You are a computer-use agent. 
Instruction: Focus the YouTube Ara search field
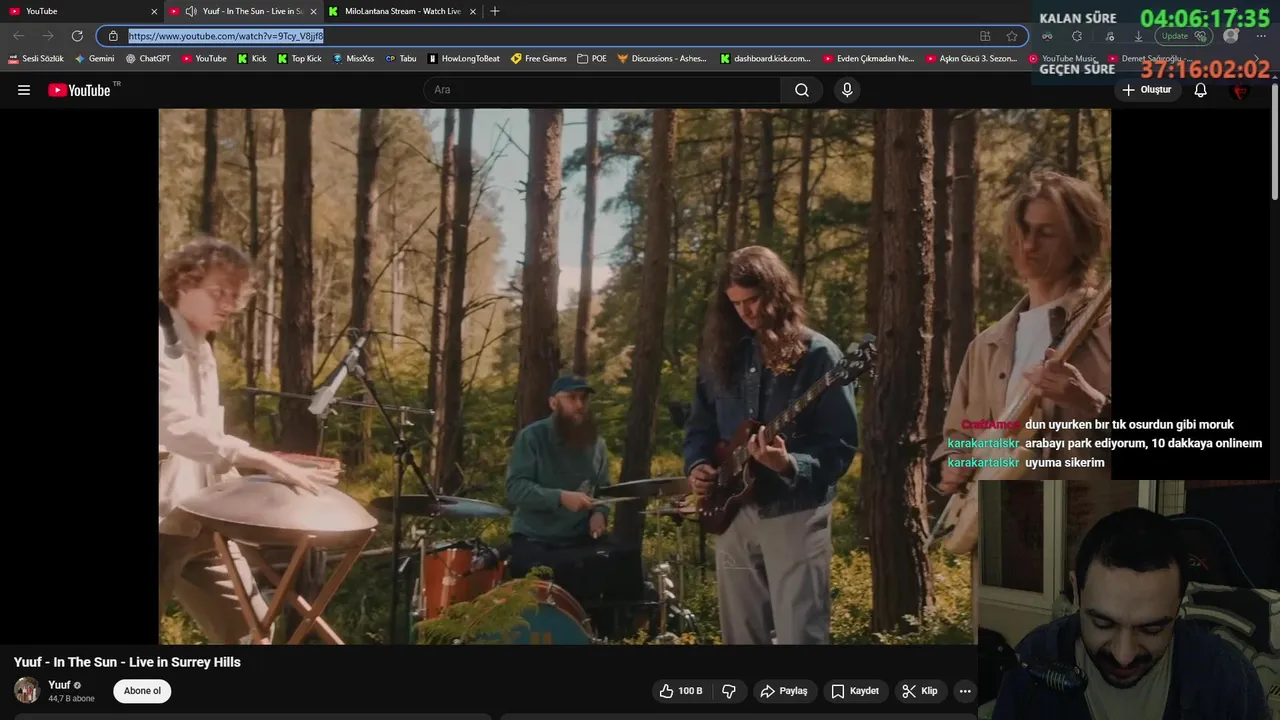tap(602, 90)
